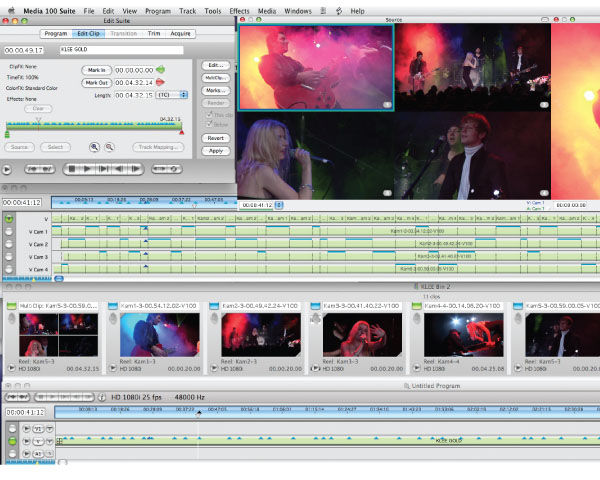Click the Apply button
Viewport: 600px width, 480px height.
pos(216,151)
